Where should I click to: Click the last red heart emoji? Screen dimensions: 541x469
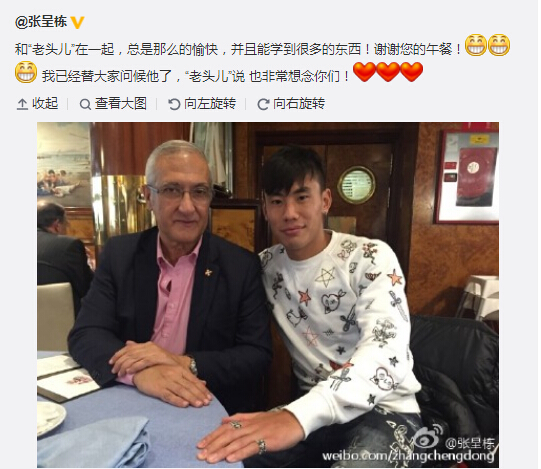click(x=412, y=71)
